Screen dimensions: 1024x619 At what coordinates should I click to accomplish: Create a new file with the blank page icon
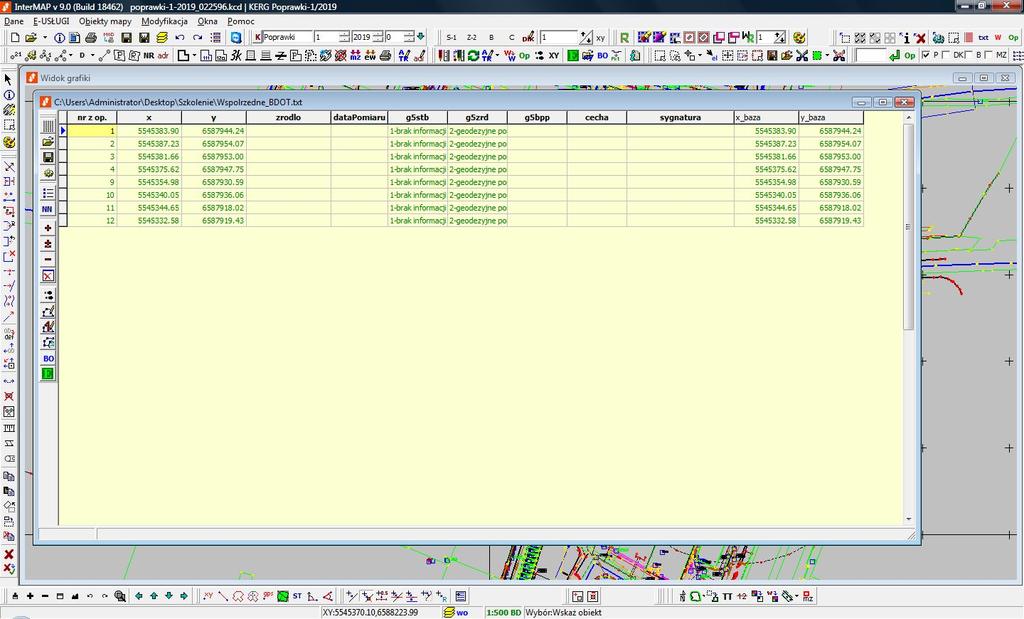tap(15, 38)
